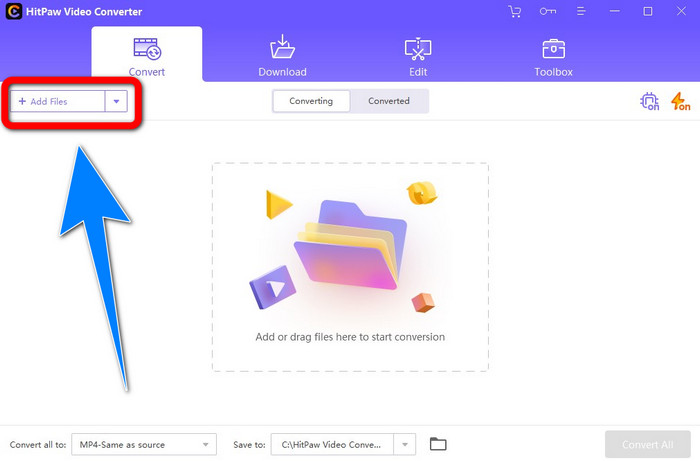Screen dimensions: 700x461
Task: Select the Converted sub-tab
Action: click(389, 101)
